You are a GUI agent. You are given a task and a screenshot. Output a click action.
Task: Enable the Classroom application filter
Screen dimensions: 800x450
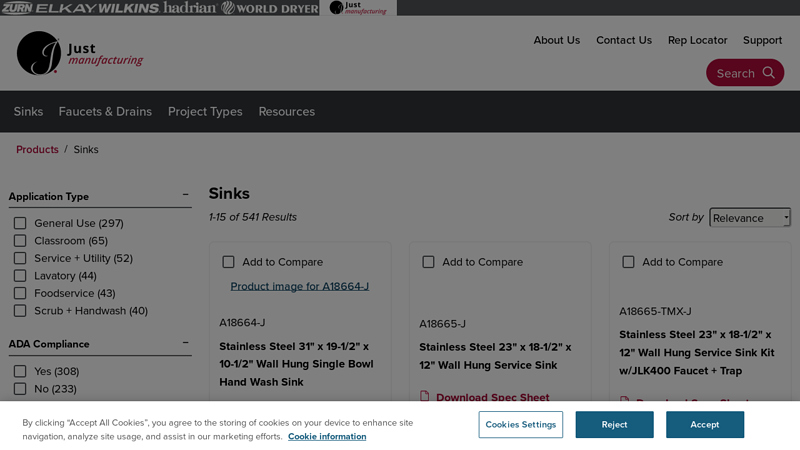[x=20, y=241]
